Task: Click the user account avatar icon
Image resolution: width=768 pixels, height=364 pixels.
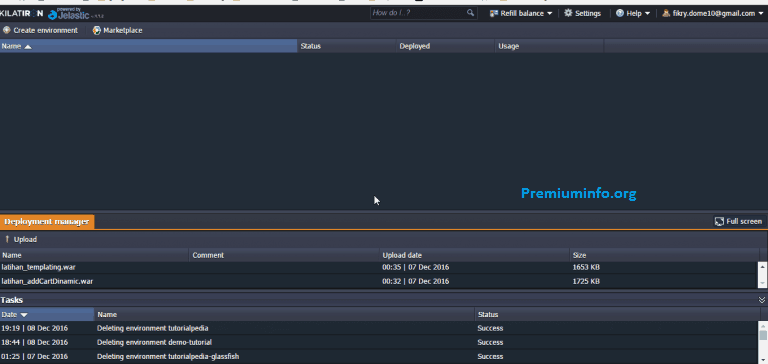Action: (666, 13)
